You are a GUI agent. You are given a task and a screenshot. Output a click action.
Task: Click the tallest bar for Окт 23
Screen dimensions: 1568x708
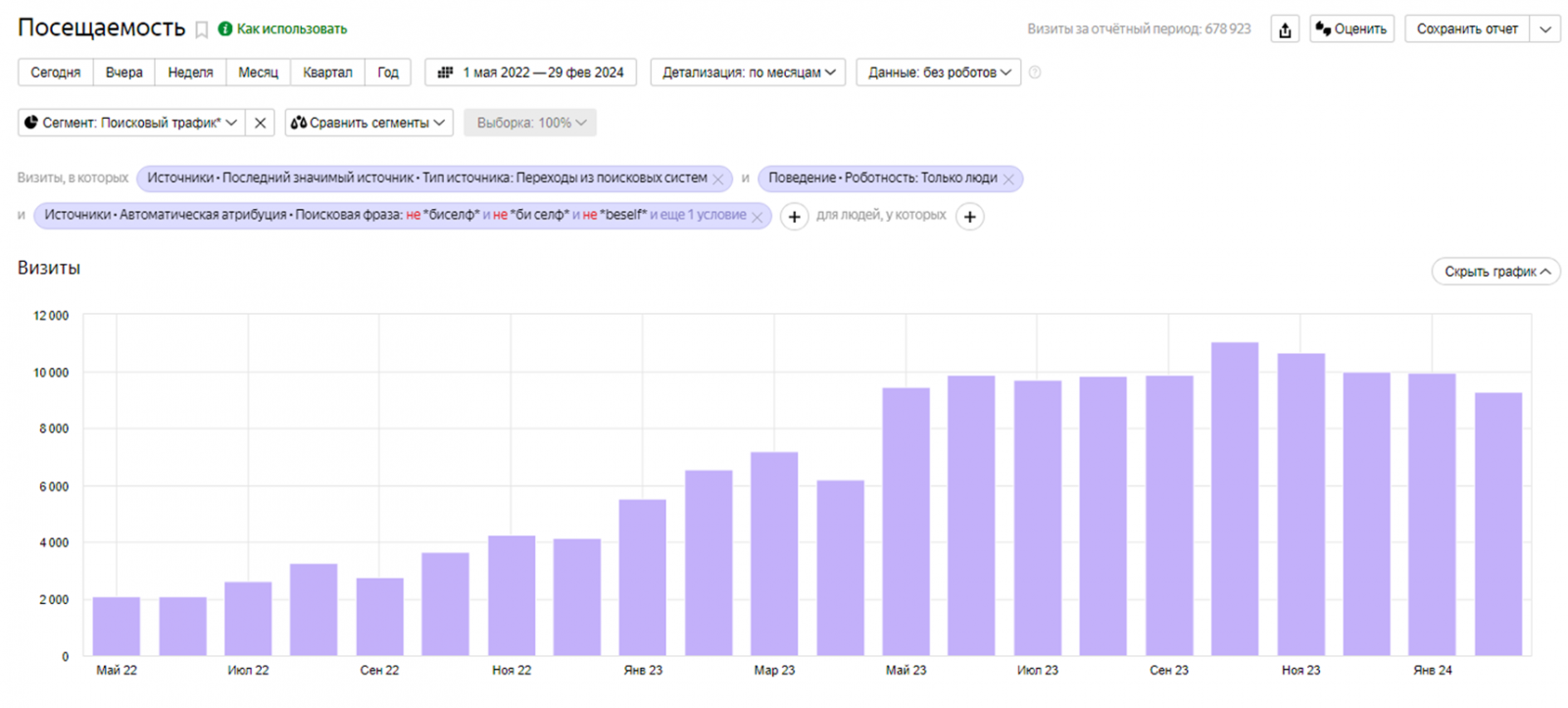tap(1234, 498)
